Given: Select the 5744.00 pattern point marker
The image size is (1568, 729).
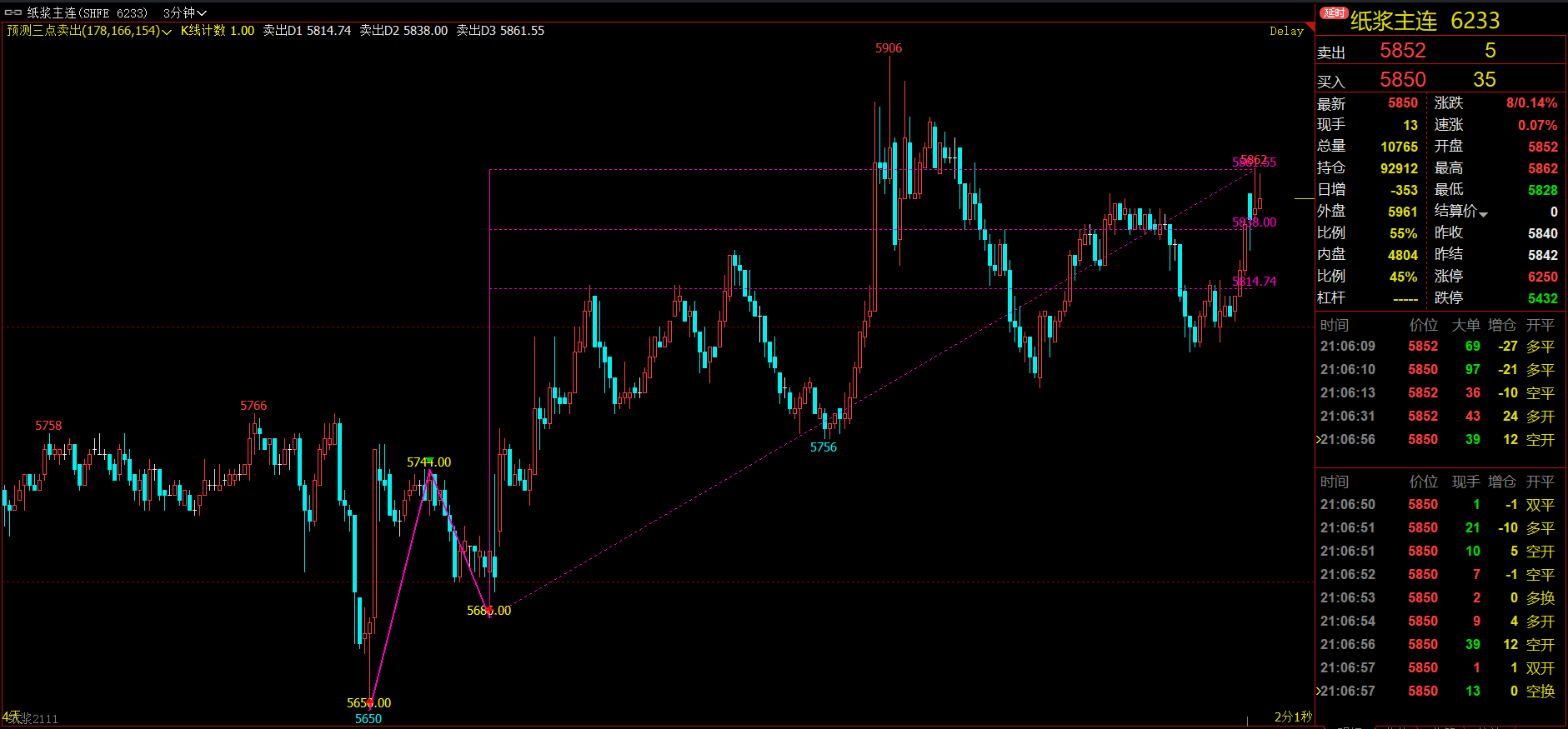Looking at the screenshot, I should point(428,462).
